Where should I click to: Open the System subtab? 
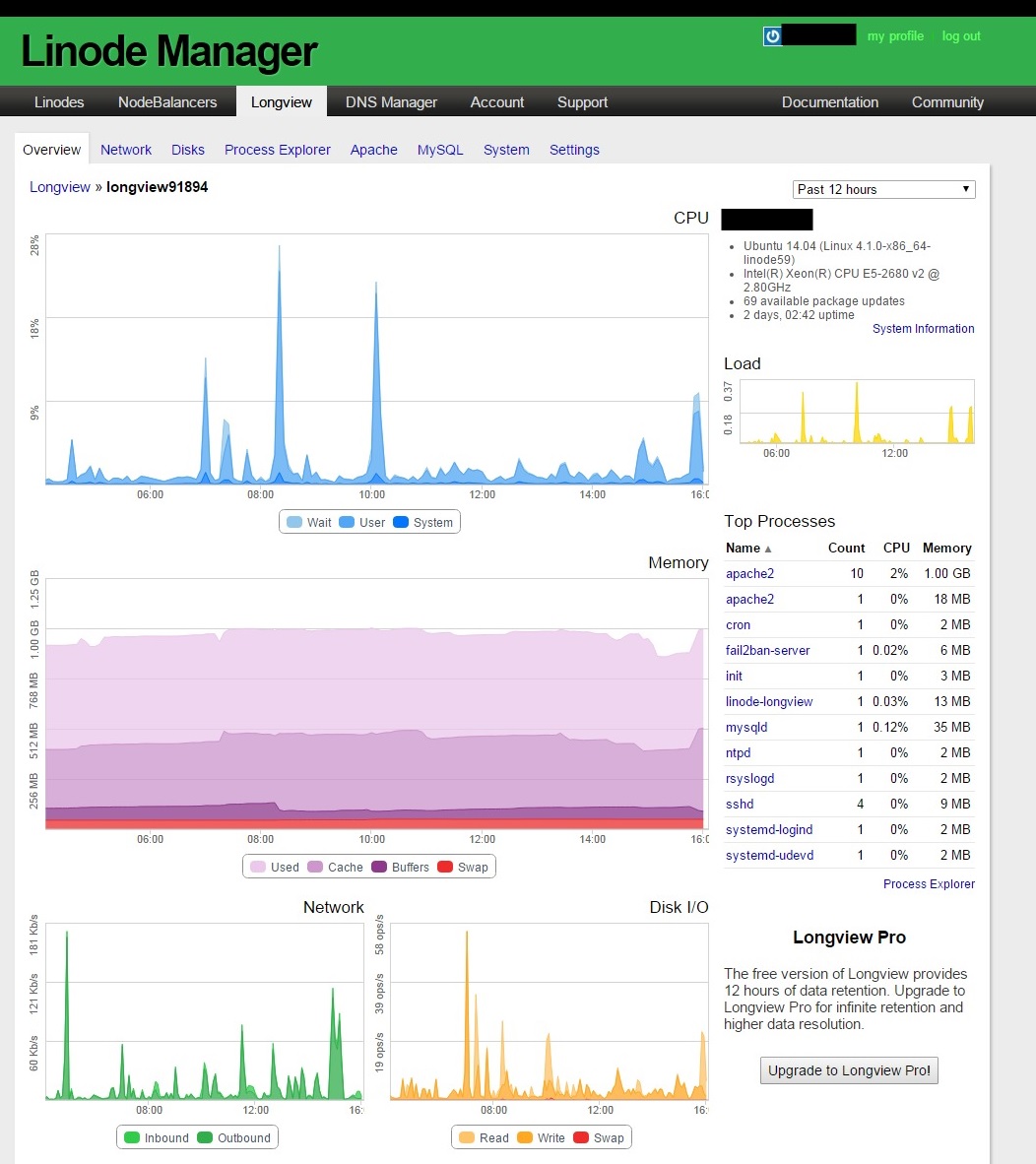[506, 150]
